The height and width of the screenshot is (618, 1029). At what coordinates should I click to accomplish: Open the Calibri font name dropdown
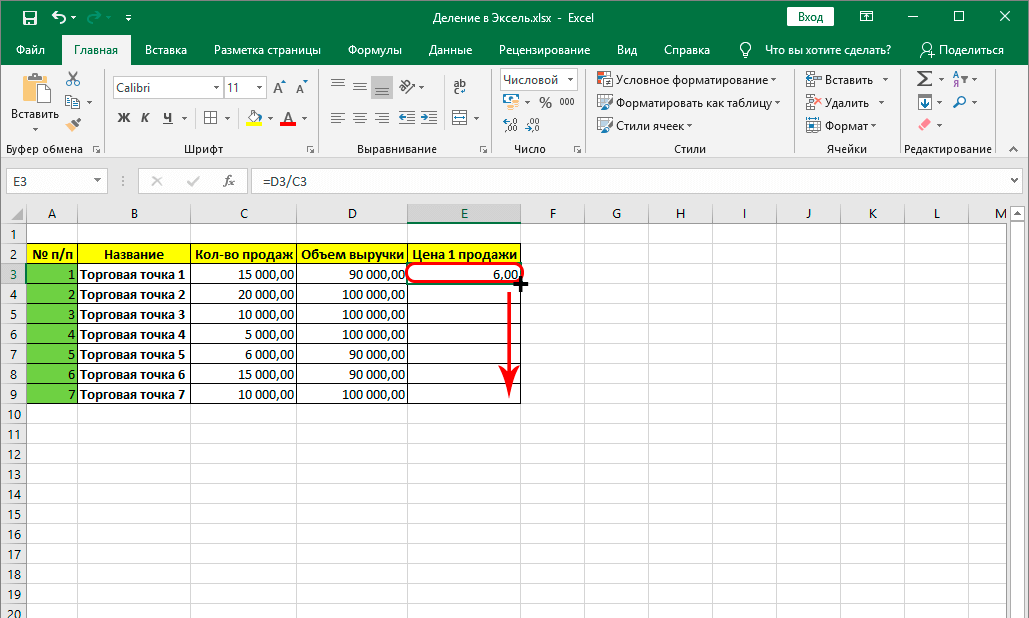[216, 88]
